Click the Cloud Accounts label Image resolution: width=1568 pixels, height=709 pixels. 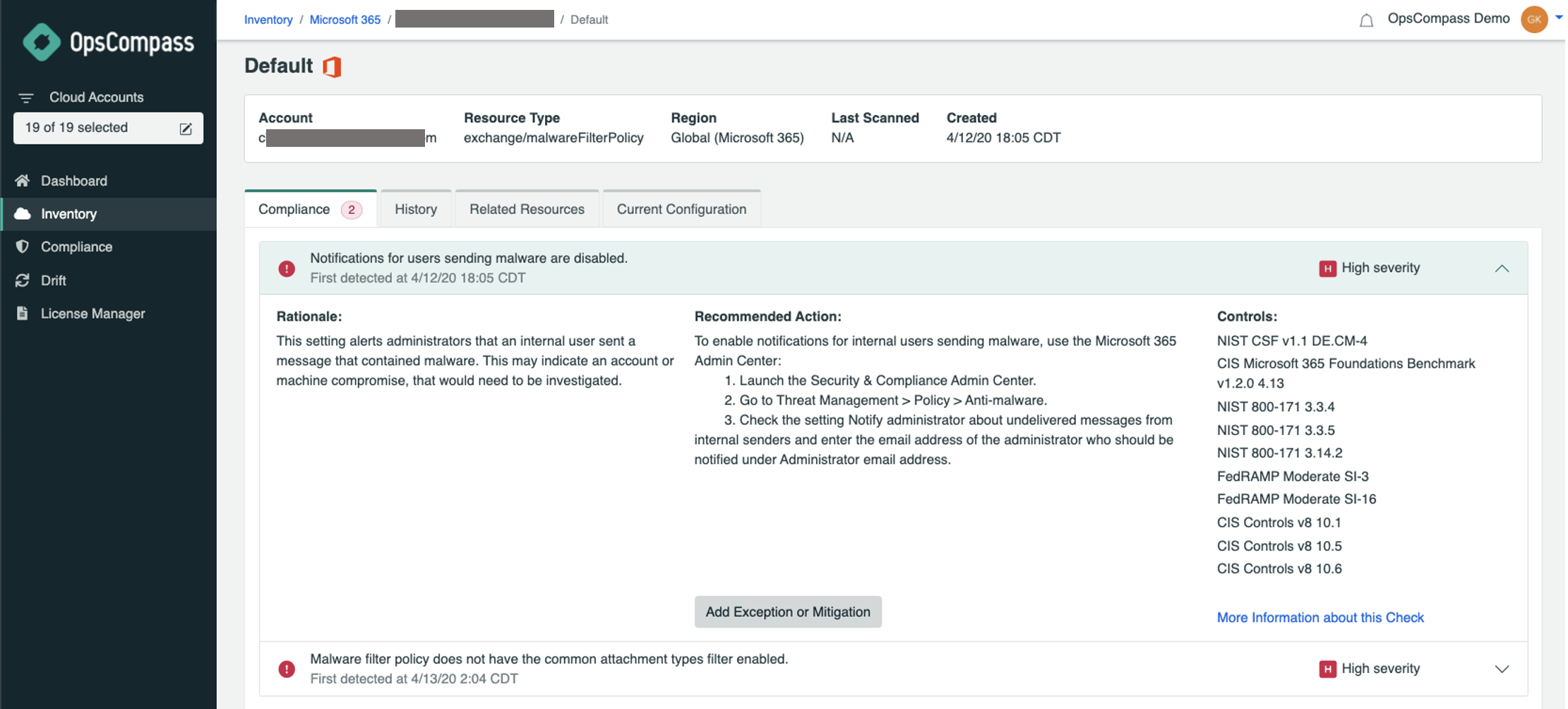pos(96,97)
